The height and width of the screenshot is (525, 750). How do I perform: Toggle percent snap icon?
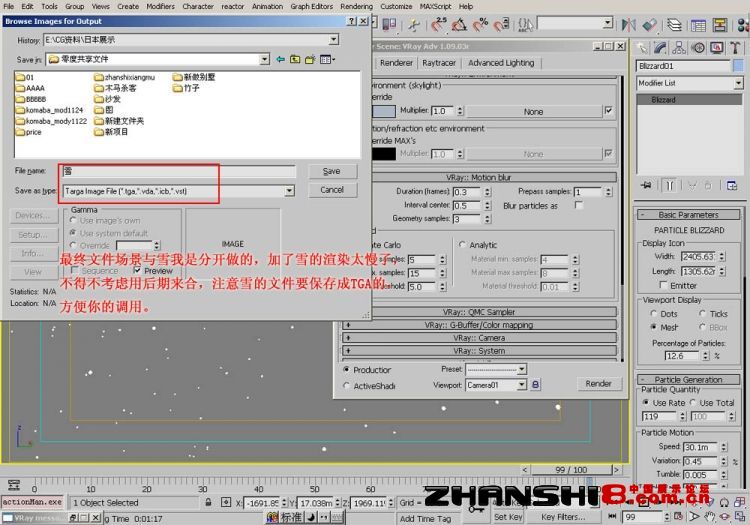click(x=480, y=24)
